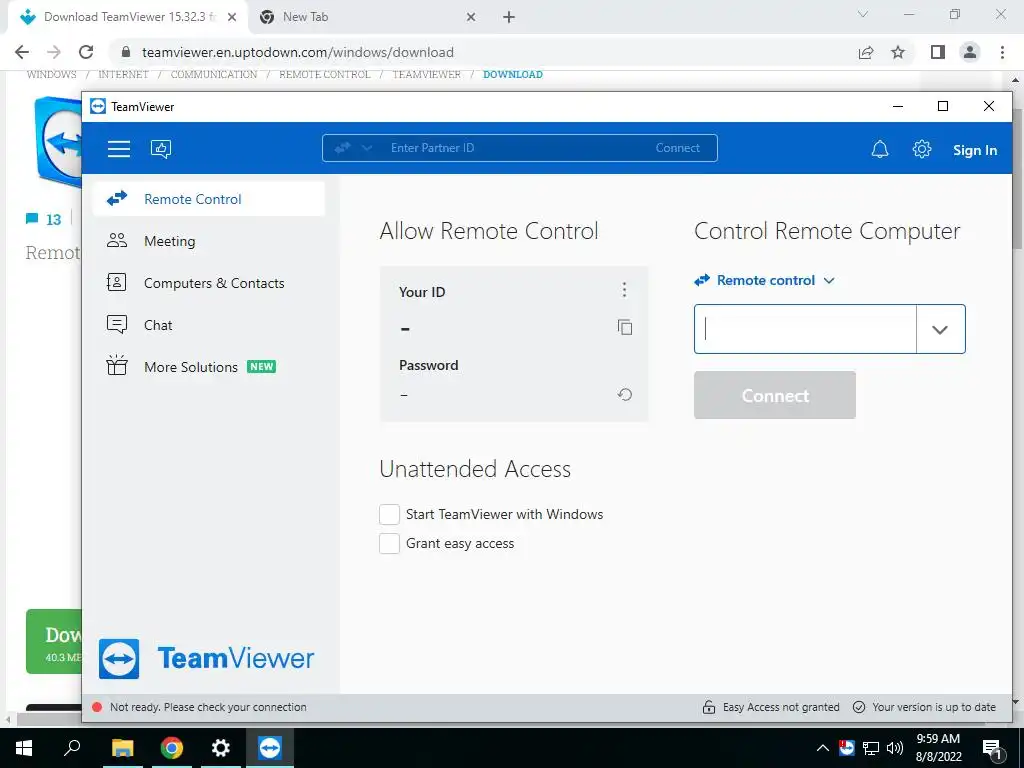Click Connect in the top partner ID bar
The height and width of the screenshot is (768, 1024).
click(x=677, y=148)
